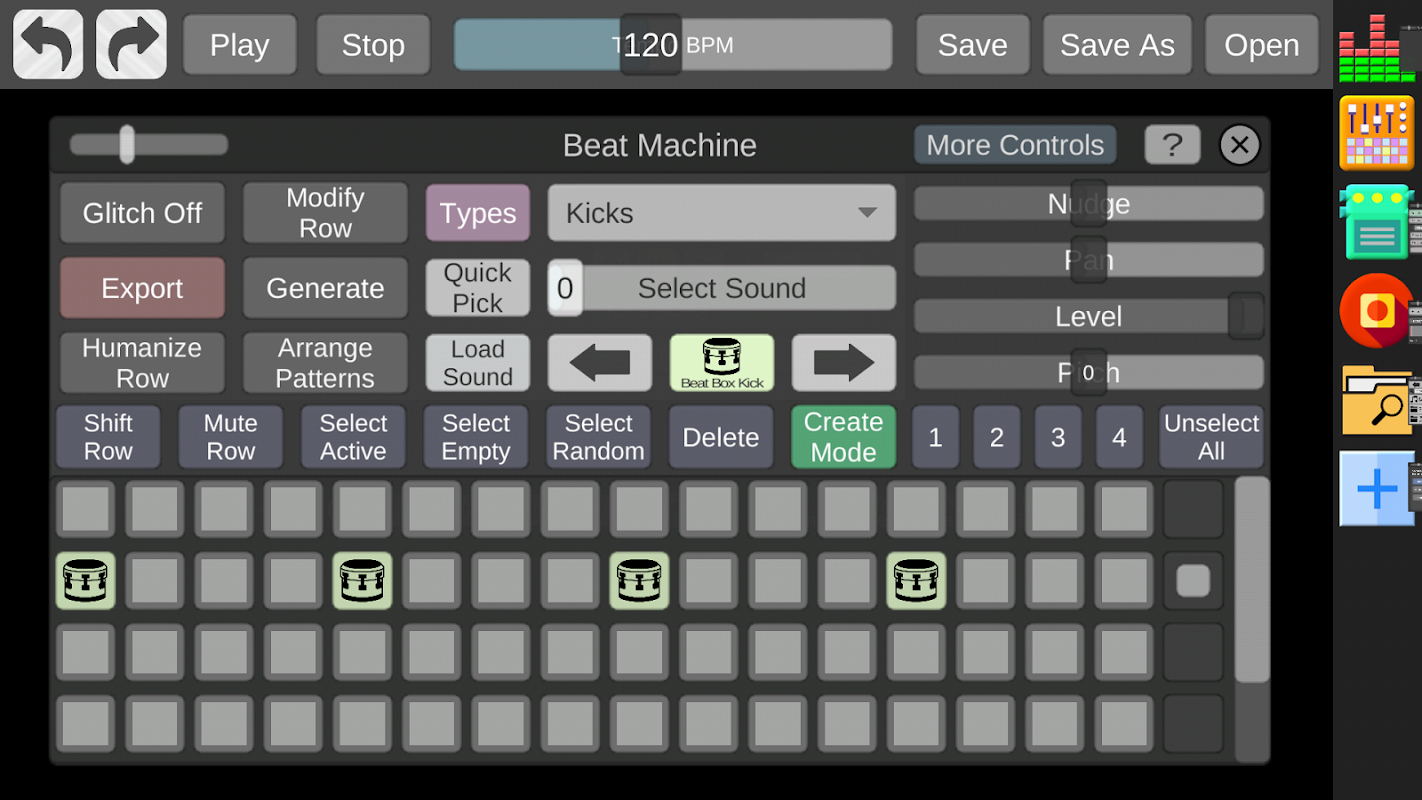The width and height of the screenshot is (1422, 800).
Task: Click the Level slider
Action: 1089,316
